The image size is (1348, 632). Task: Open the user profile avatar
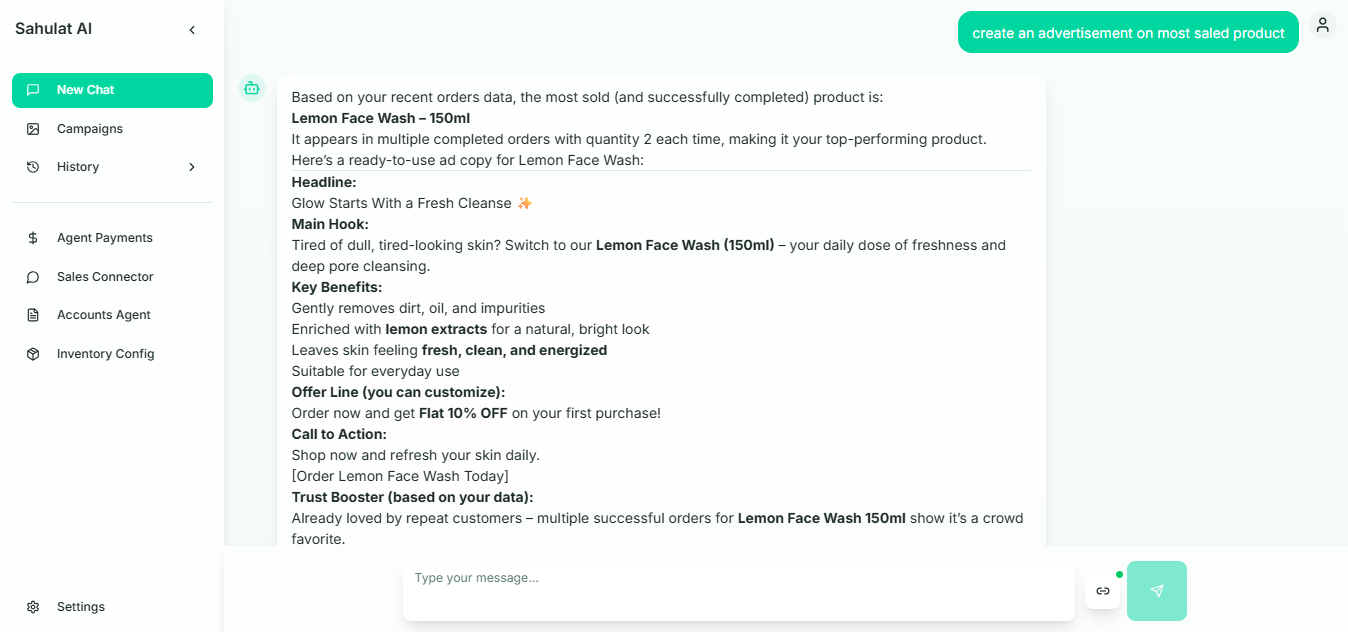pyautogui.click(x=1322, y=26)
